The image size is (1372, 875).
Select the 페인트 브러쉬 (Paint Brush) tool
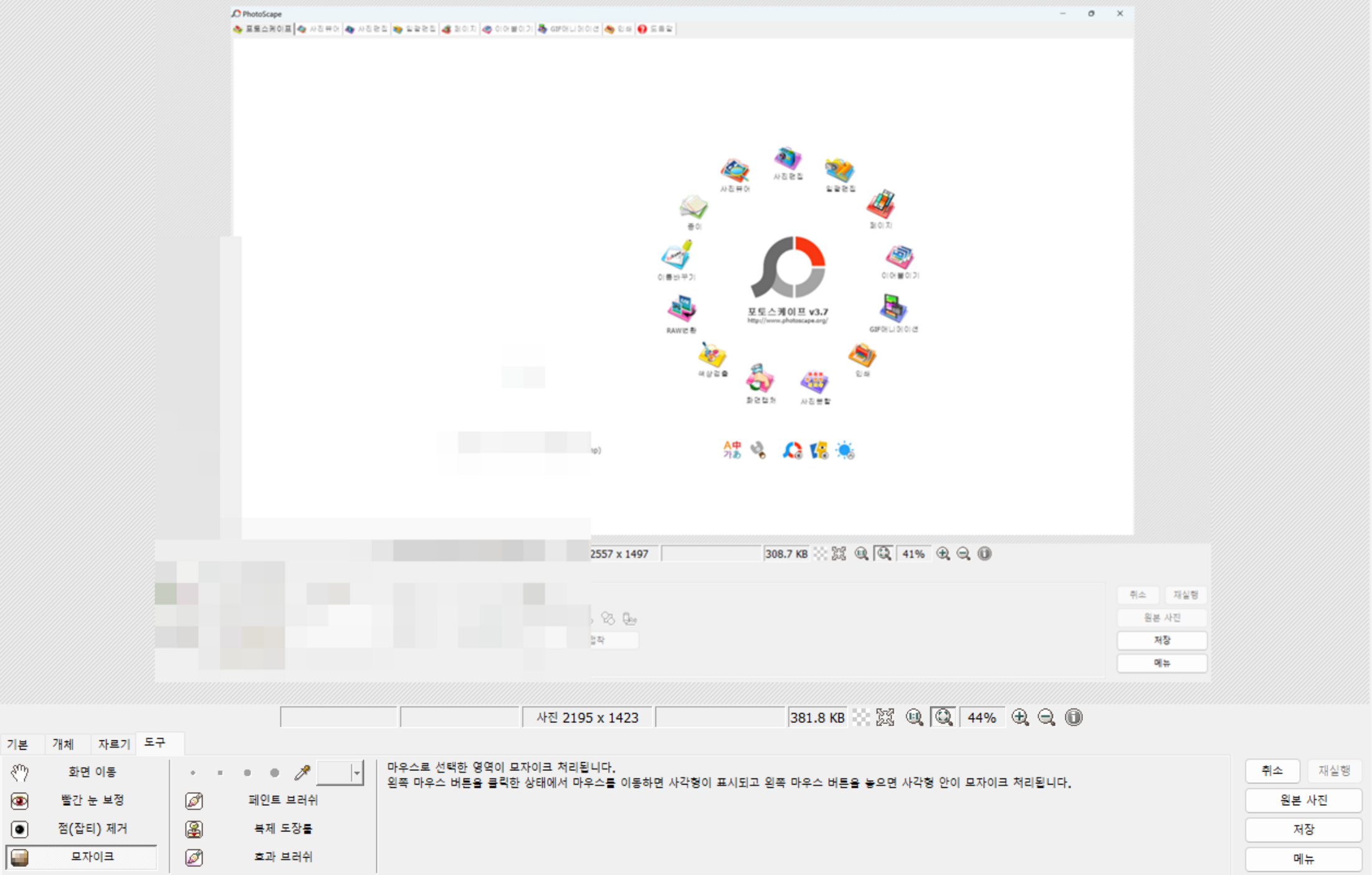point(283,801)
